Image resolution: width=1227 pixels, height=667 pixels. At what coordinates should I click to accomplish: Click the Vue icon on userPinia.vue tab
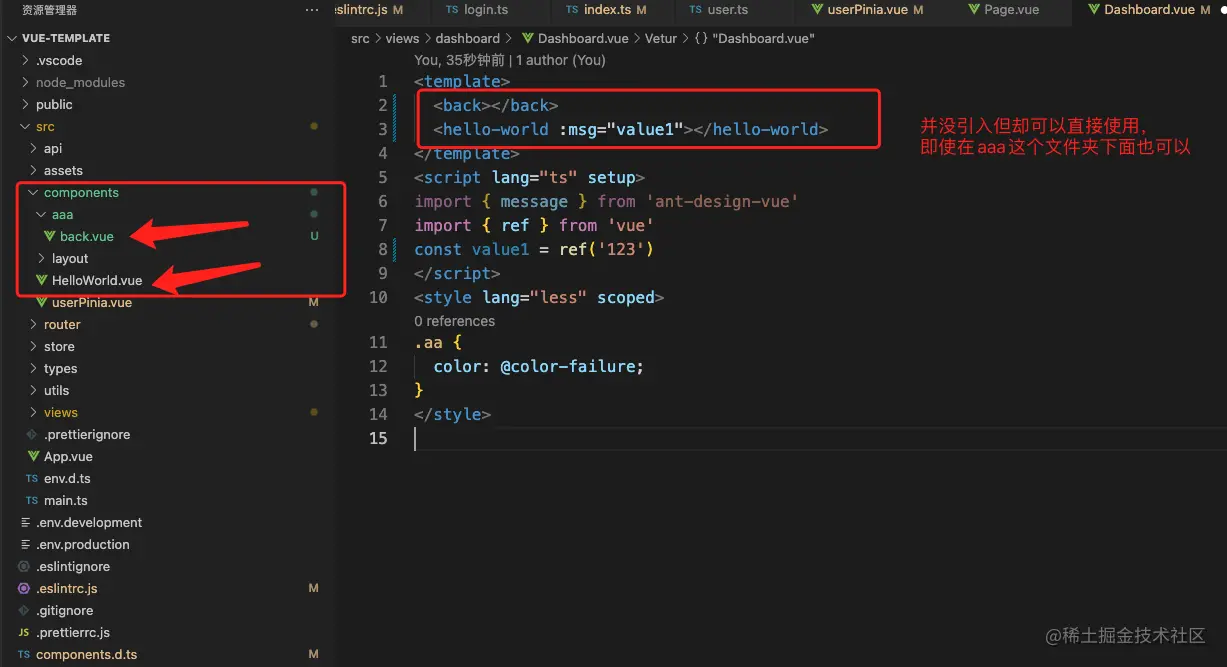(816, 9)
